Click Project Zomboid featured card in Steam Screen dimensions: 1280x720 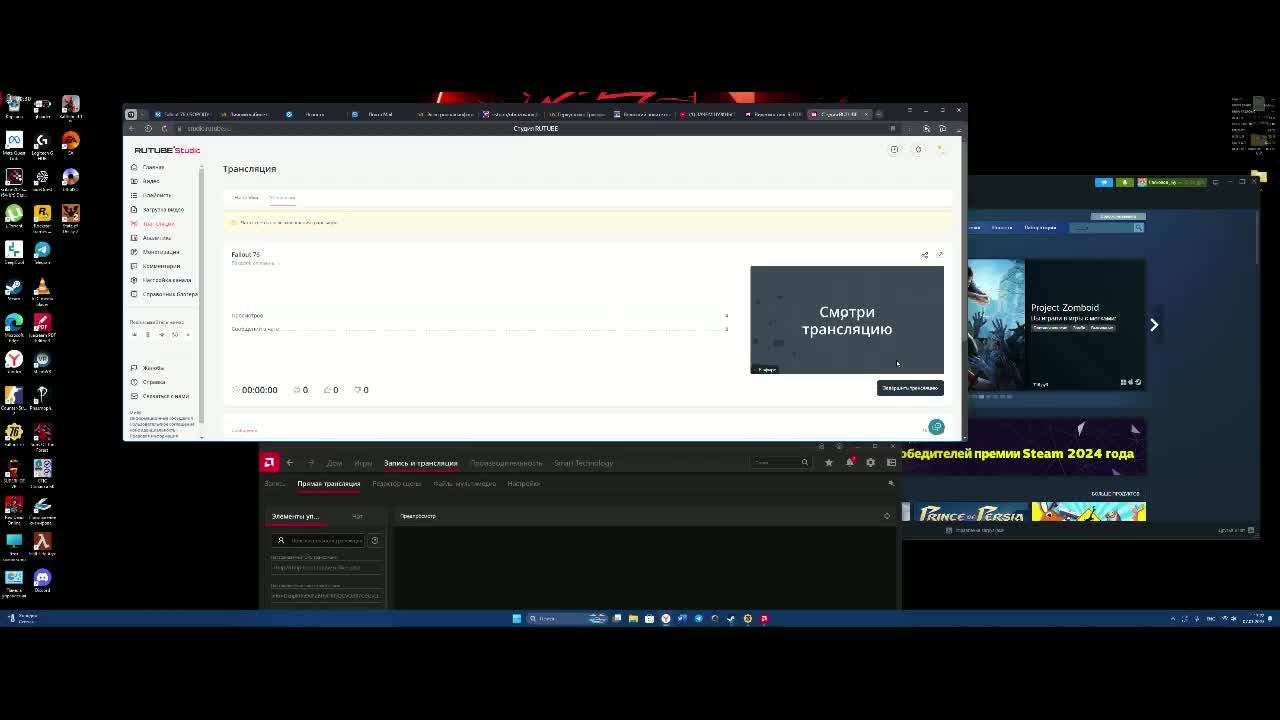pos(1056,324)
